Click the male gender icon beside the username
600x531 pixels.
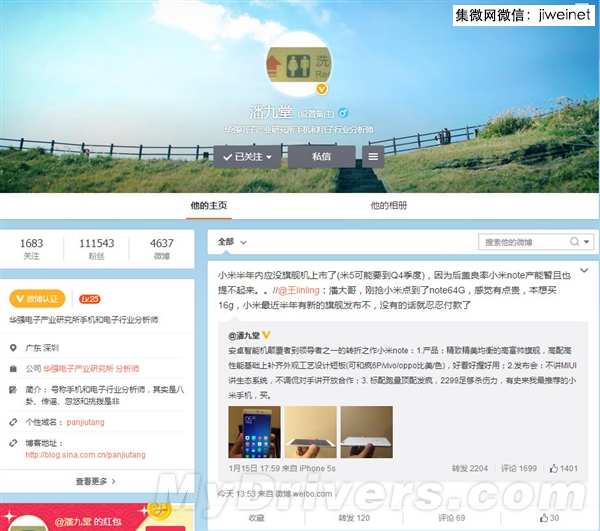click(343, 113)
